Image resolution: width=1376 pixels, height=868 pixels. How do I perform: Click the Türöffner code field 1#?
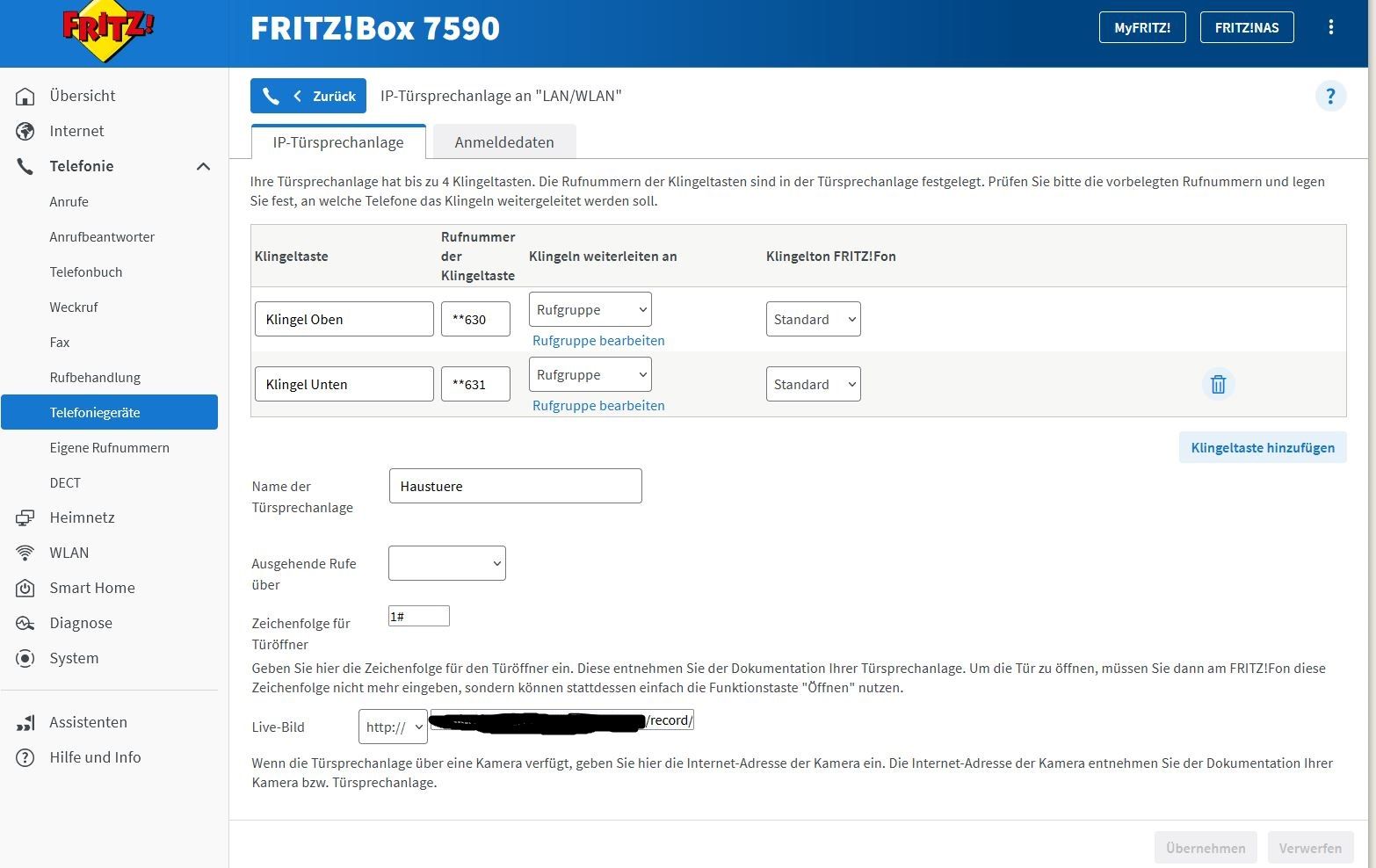(x=419, y=616)
